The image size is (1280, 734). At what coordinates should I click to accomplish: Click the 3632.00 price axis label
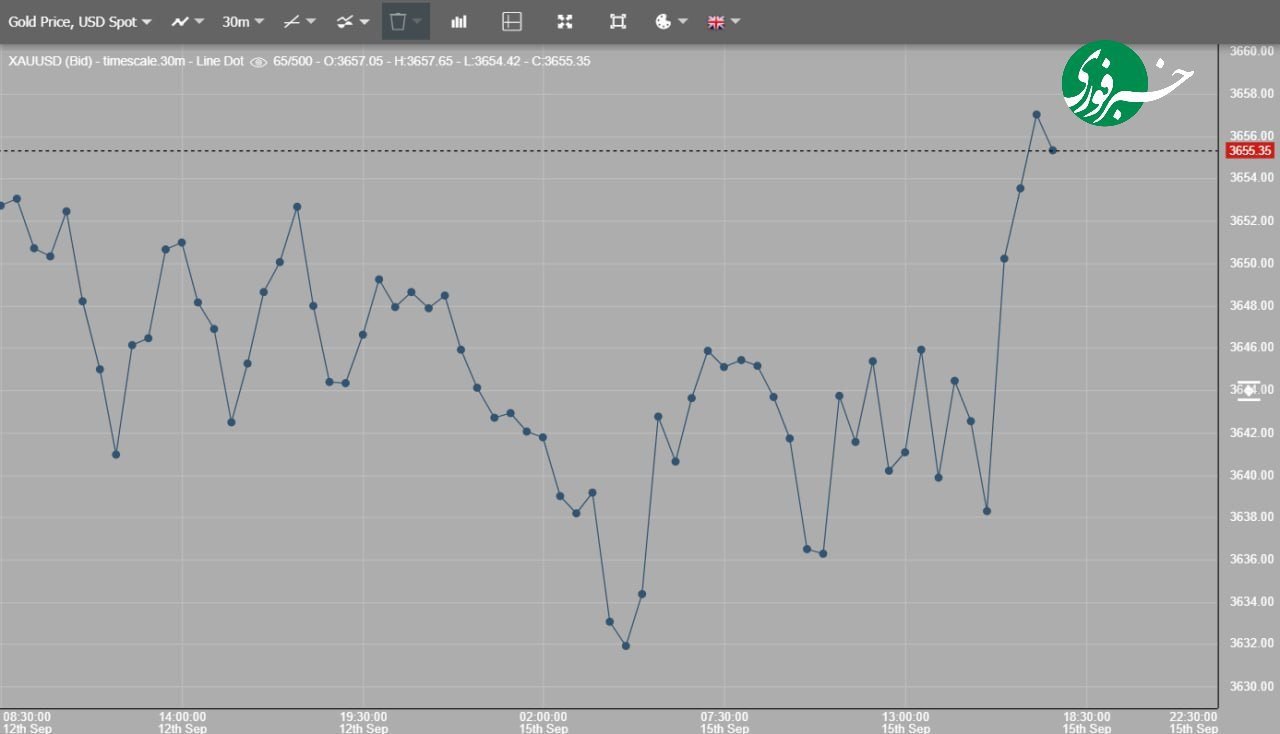(x=1252, y=643)
